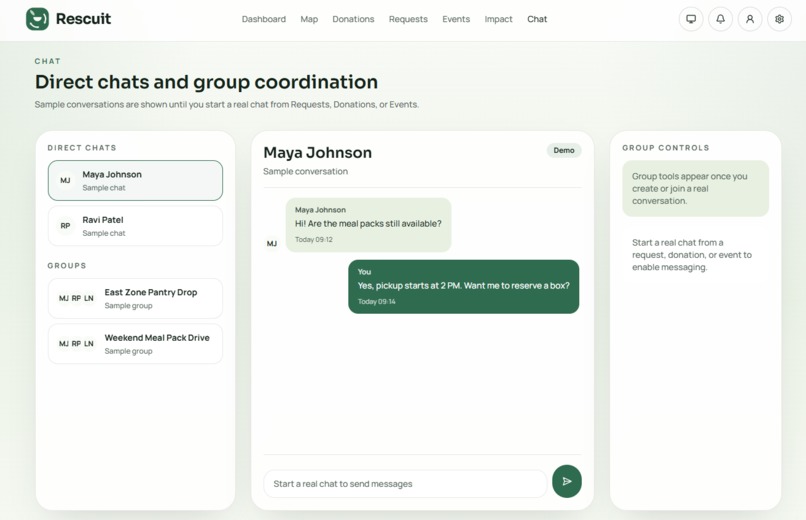Click the Rescuit logo icon
The height and width of the screenshot is (520, 806).
38,19
